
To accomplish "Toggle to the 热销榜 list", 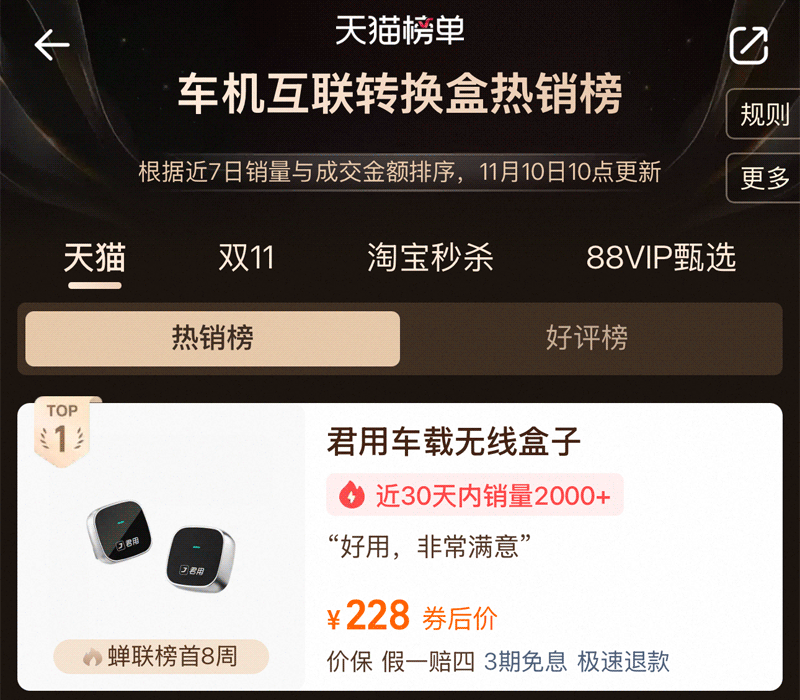I will point(212,338).
